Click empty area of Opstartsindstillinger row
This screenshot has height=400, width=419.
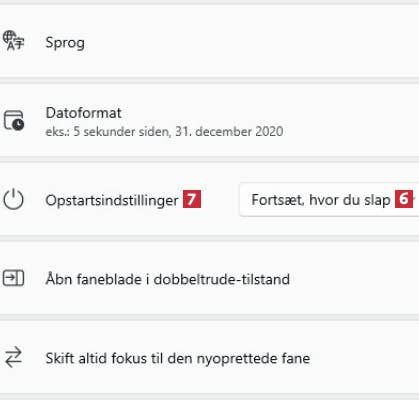click(220, 220)
